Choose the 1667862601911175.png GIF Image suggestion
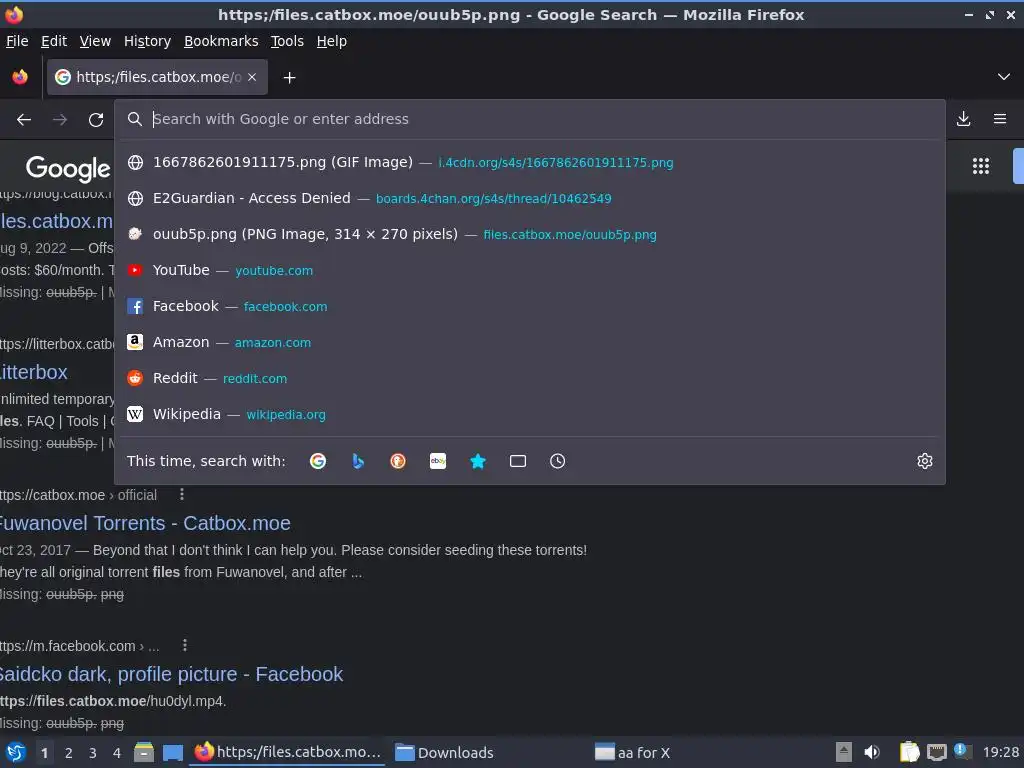 pos(530,162)
